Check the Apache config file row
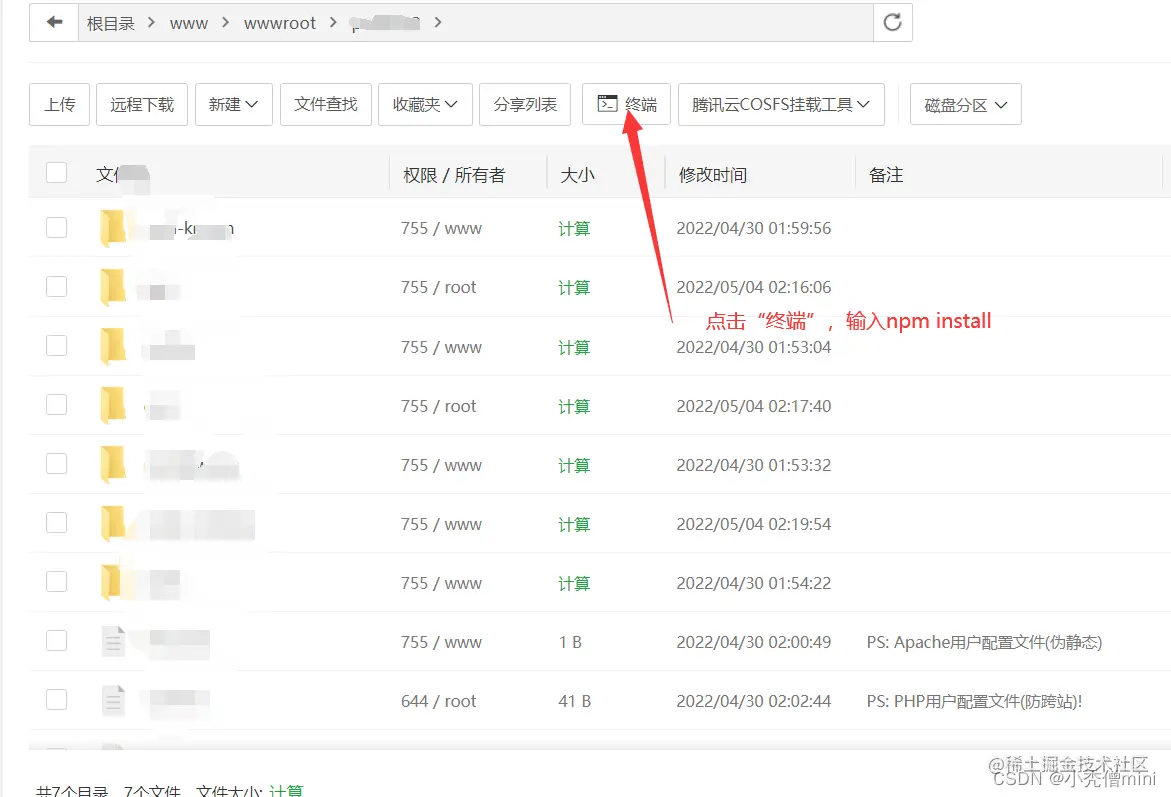Image resolution: width=1171 pixels, height=797 pixels. [57, 640]
